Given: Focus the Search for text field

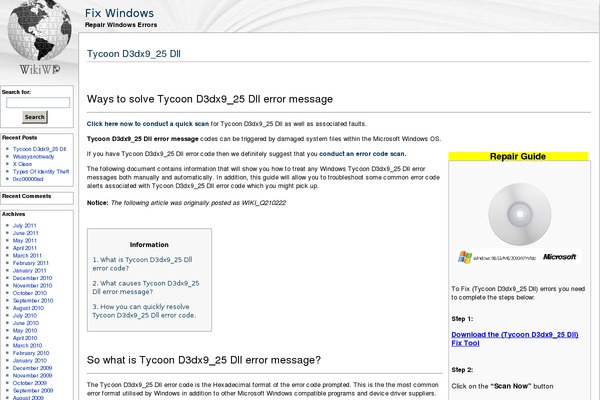Looking at the screenshot, I should [x=38, y=102].
